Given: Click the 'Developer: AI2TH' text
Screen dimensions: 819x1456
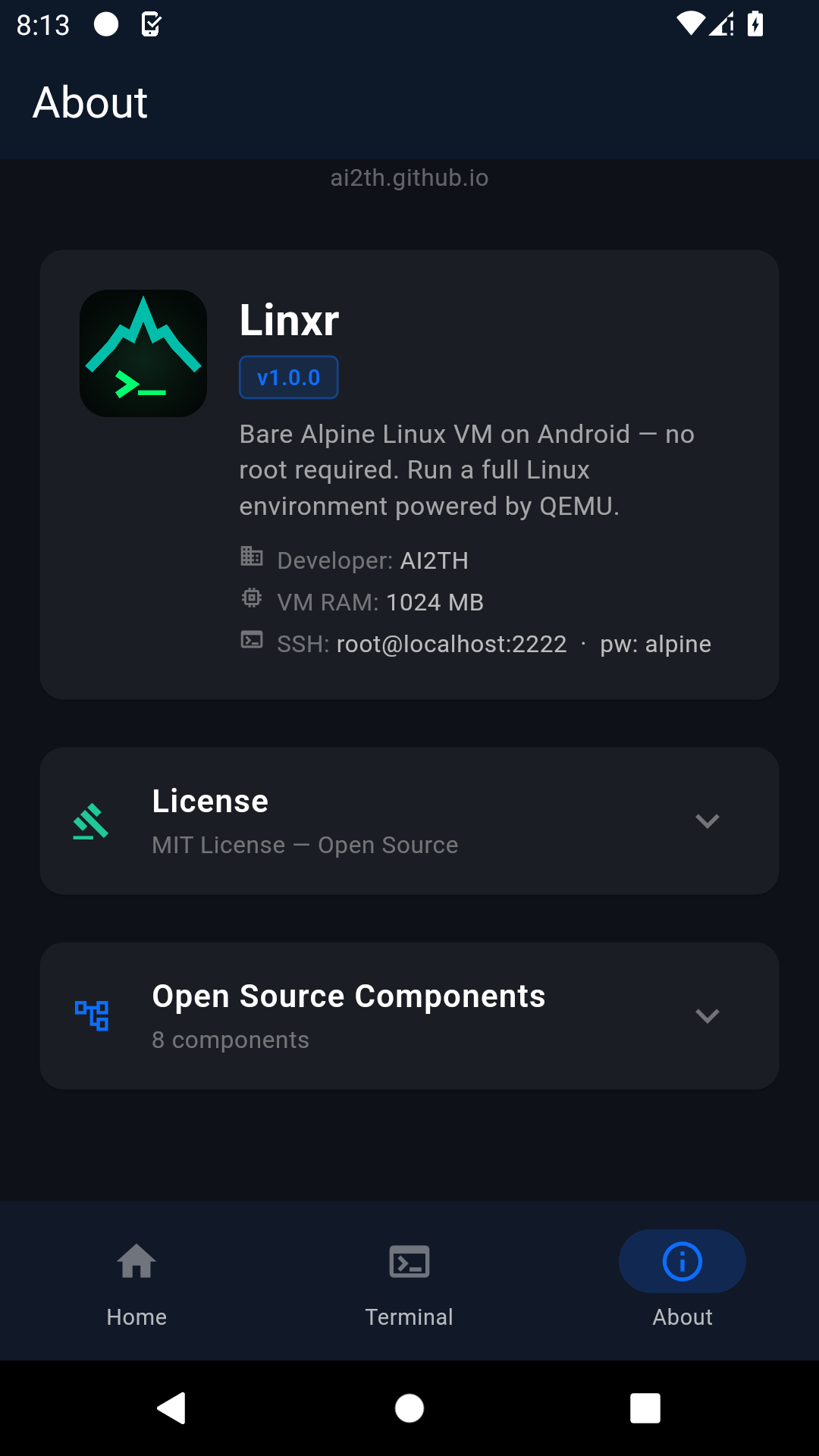Looking at the screenshot, I should click(372, 560).
